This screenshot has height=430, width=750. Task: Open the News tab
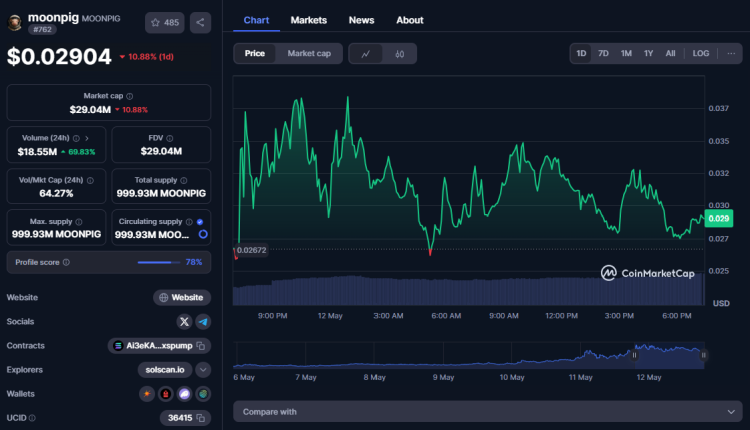[x=362, y=20]
